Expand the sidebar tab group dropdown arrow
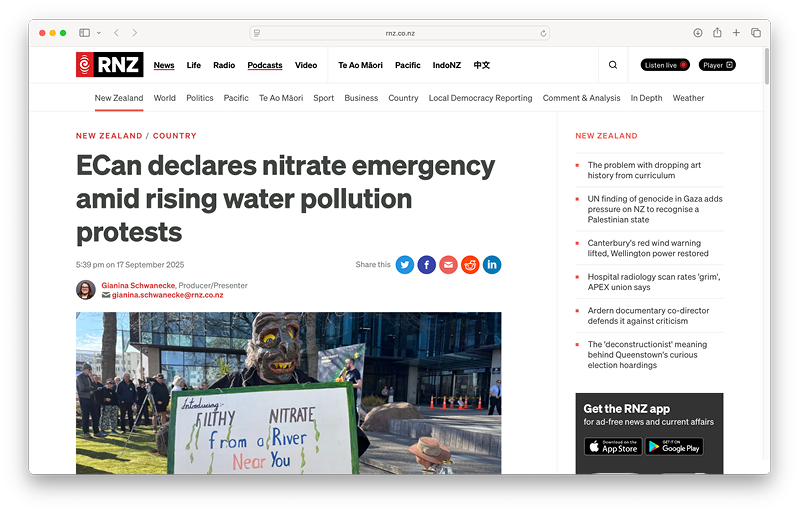 [x=99, y=33]
